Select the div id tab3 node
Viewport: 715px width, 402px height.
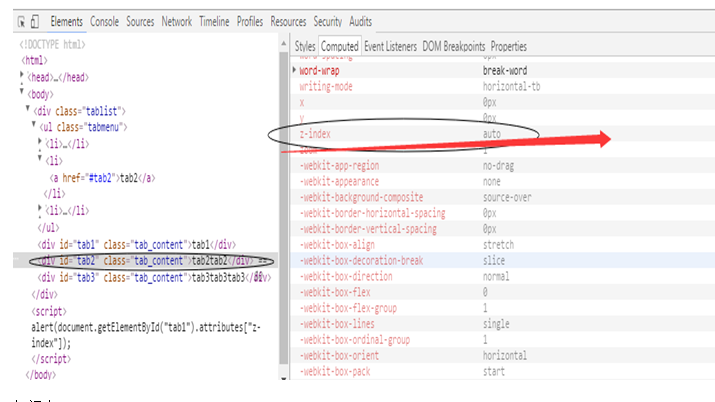154,278
